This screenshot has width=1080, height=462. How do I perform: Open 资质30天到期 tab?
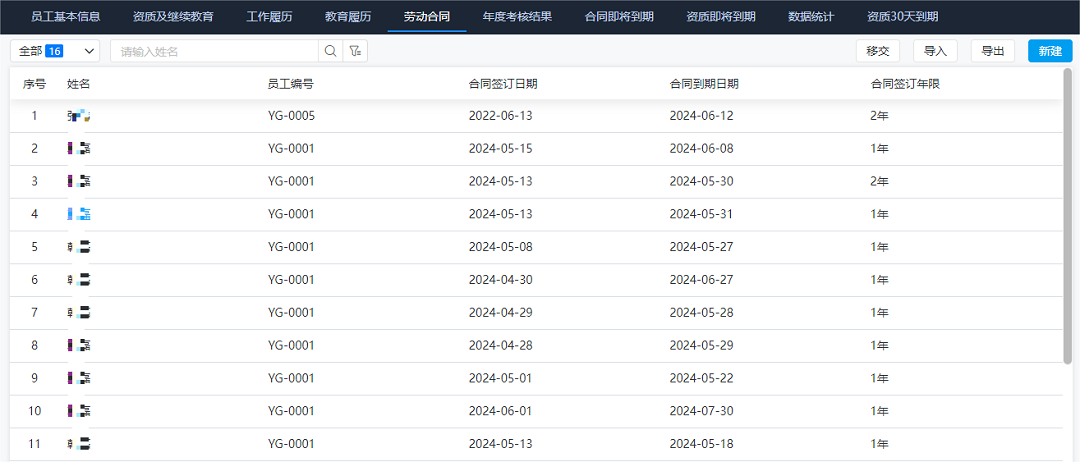click(902, 17)
